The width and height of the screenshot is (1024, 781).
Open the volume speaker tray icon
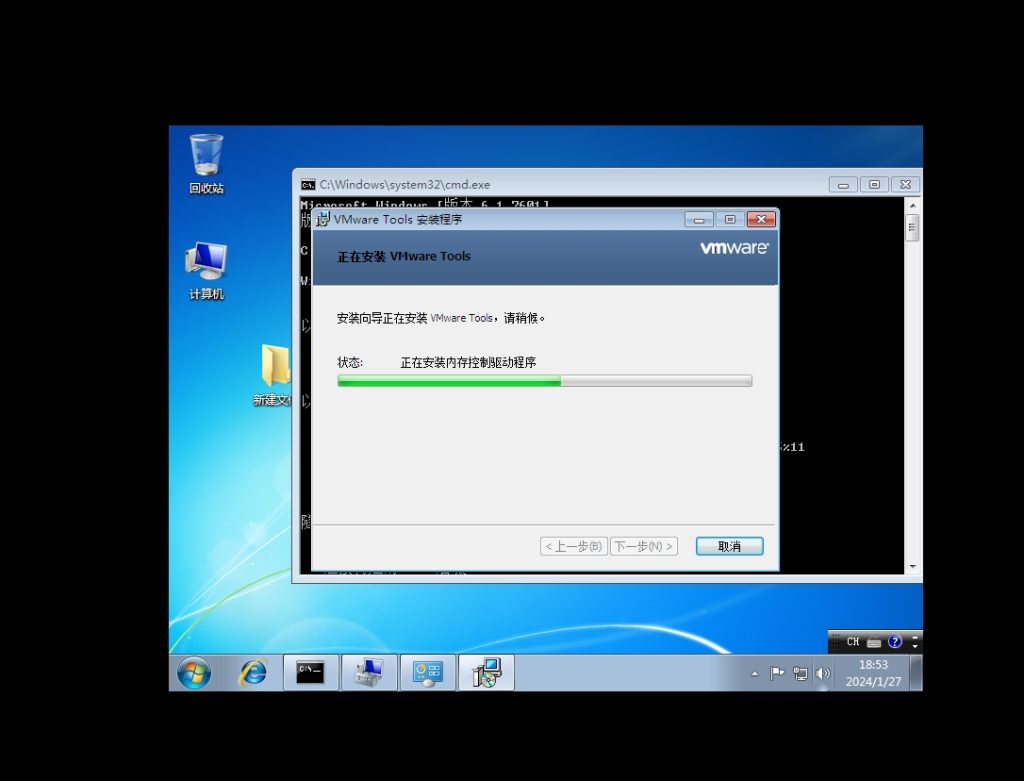[x=823, y=674]
